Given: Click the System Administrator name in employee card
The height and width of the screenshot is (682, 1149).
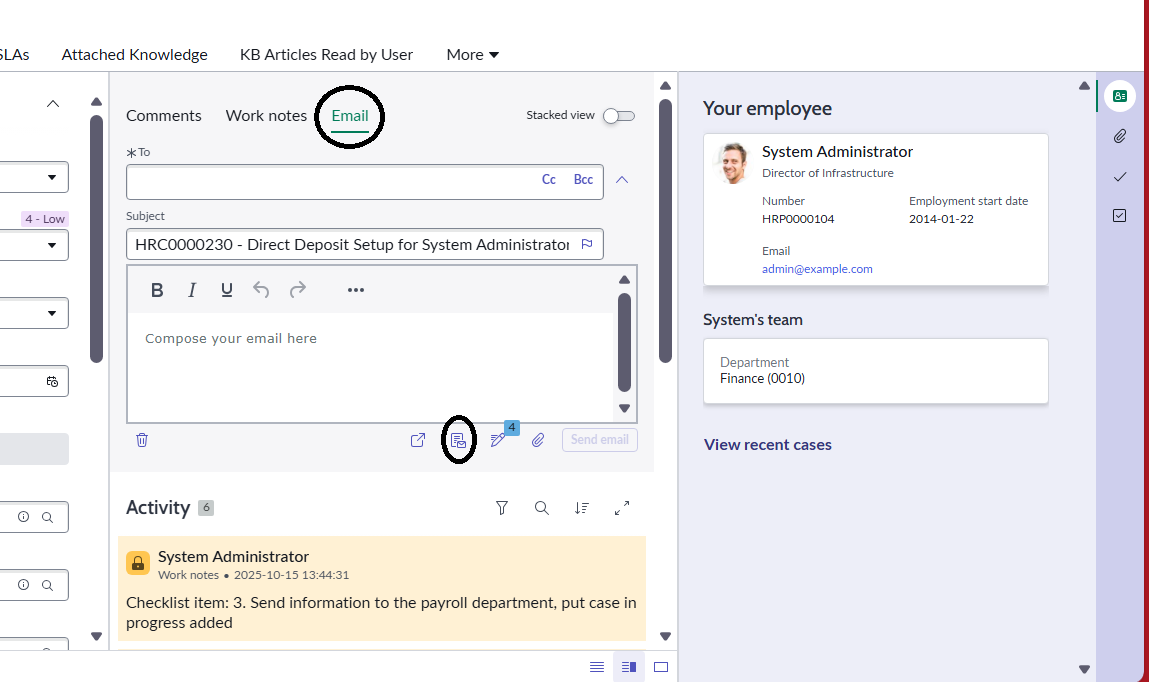Looking at the screenshot, I should click(x=837, y=152).
